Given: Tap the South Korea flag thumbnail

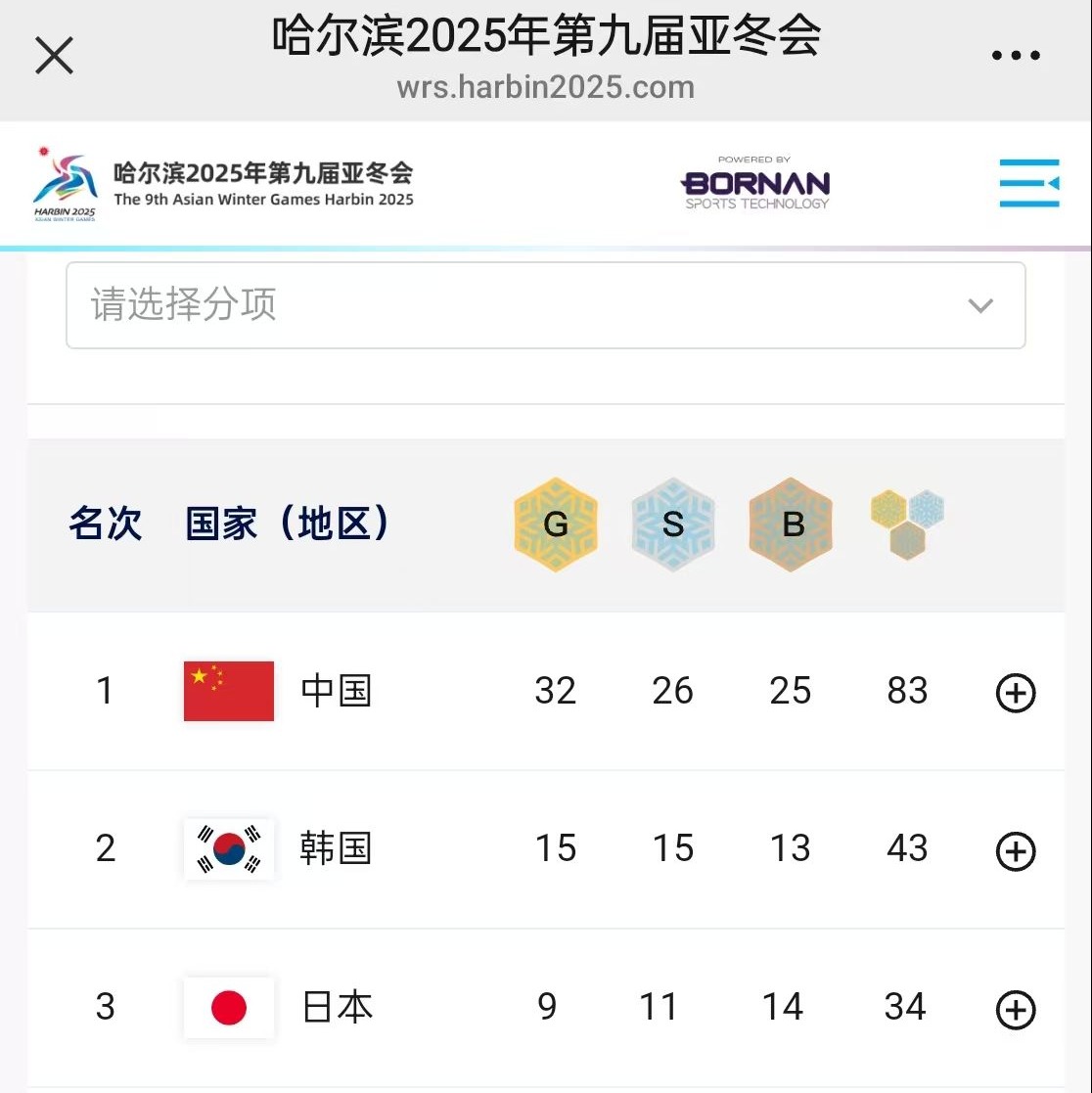Looking at the screenshot, I should click(x=229, y=849).
